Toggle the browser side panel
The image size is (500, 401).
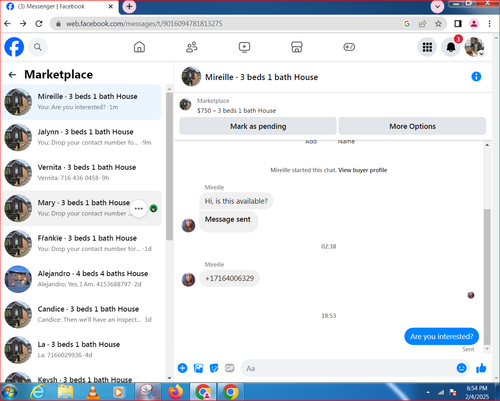click(x=458, y=24)
